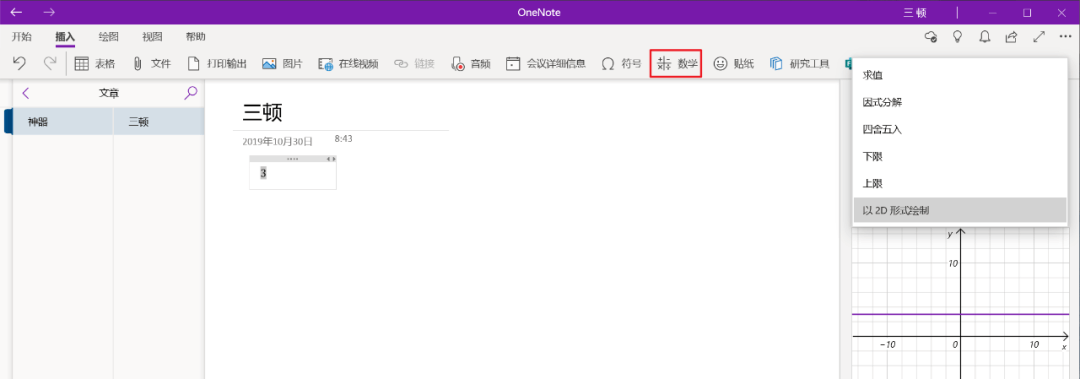This screenshot has height=379, width=1080.
Task: Switch to the 插入 tab
Action: [65, 37]
